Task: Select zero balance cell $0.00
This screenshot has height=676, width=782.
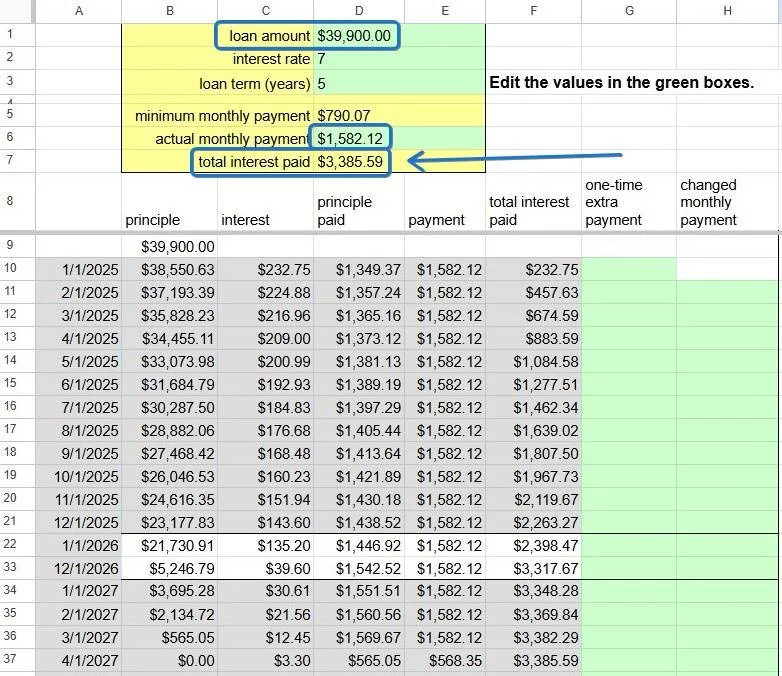Action: [x=170, y=660]
